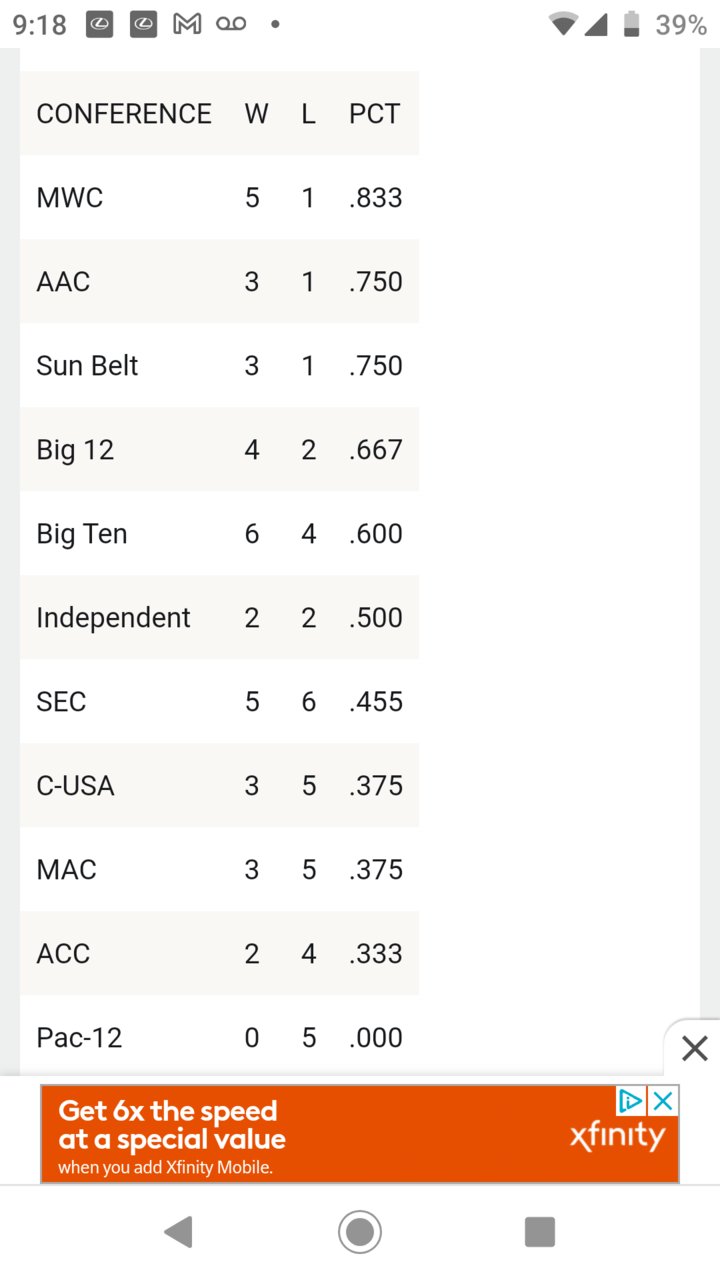Sort by CONFERENCE column header
Screen dimensions: 720x1280
[124, 114]
